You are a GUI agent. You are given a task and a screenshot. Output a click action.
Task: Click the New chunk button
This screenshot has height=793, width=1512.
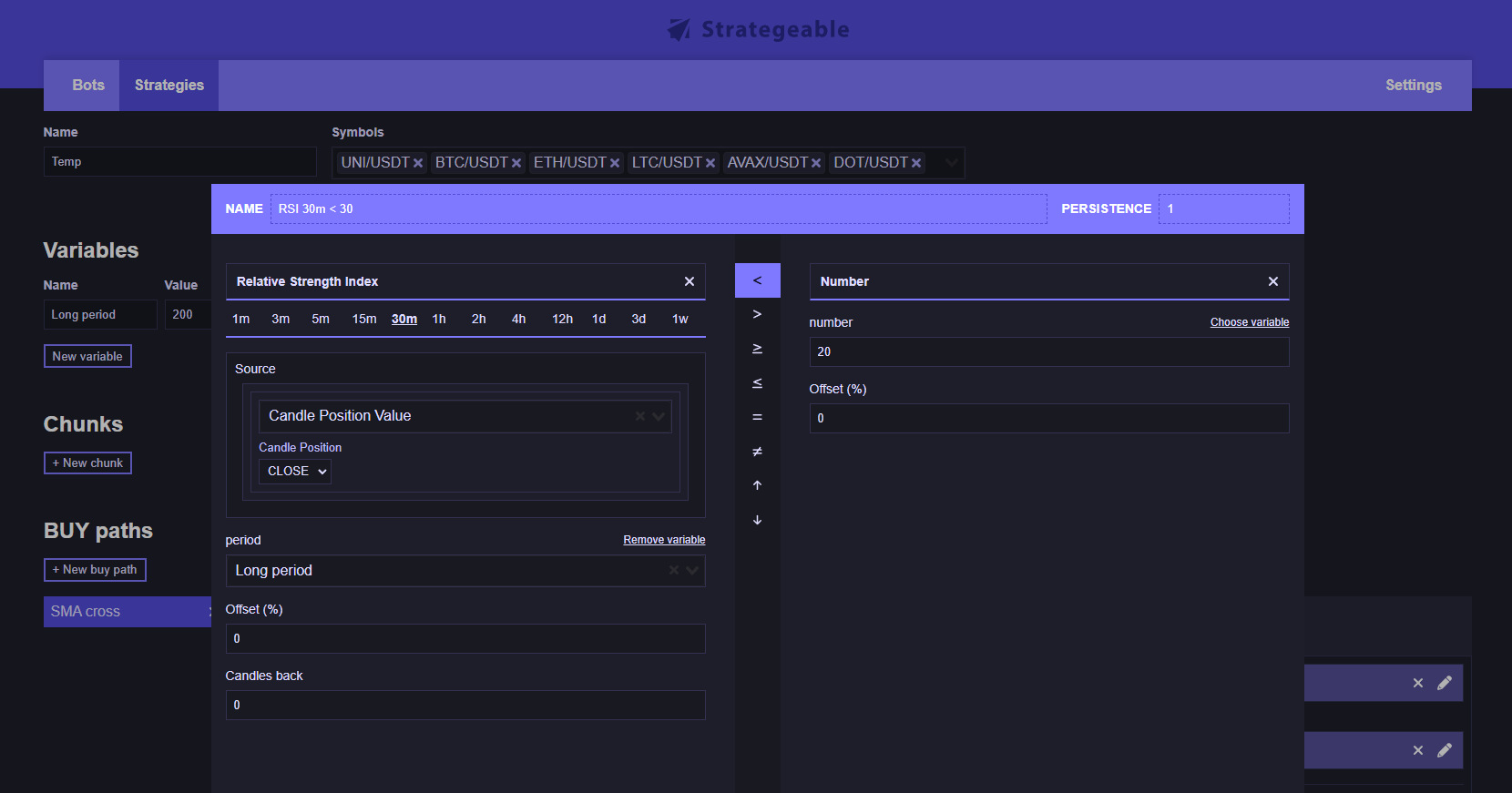coord(87,463)
